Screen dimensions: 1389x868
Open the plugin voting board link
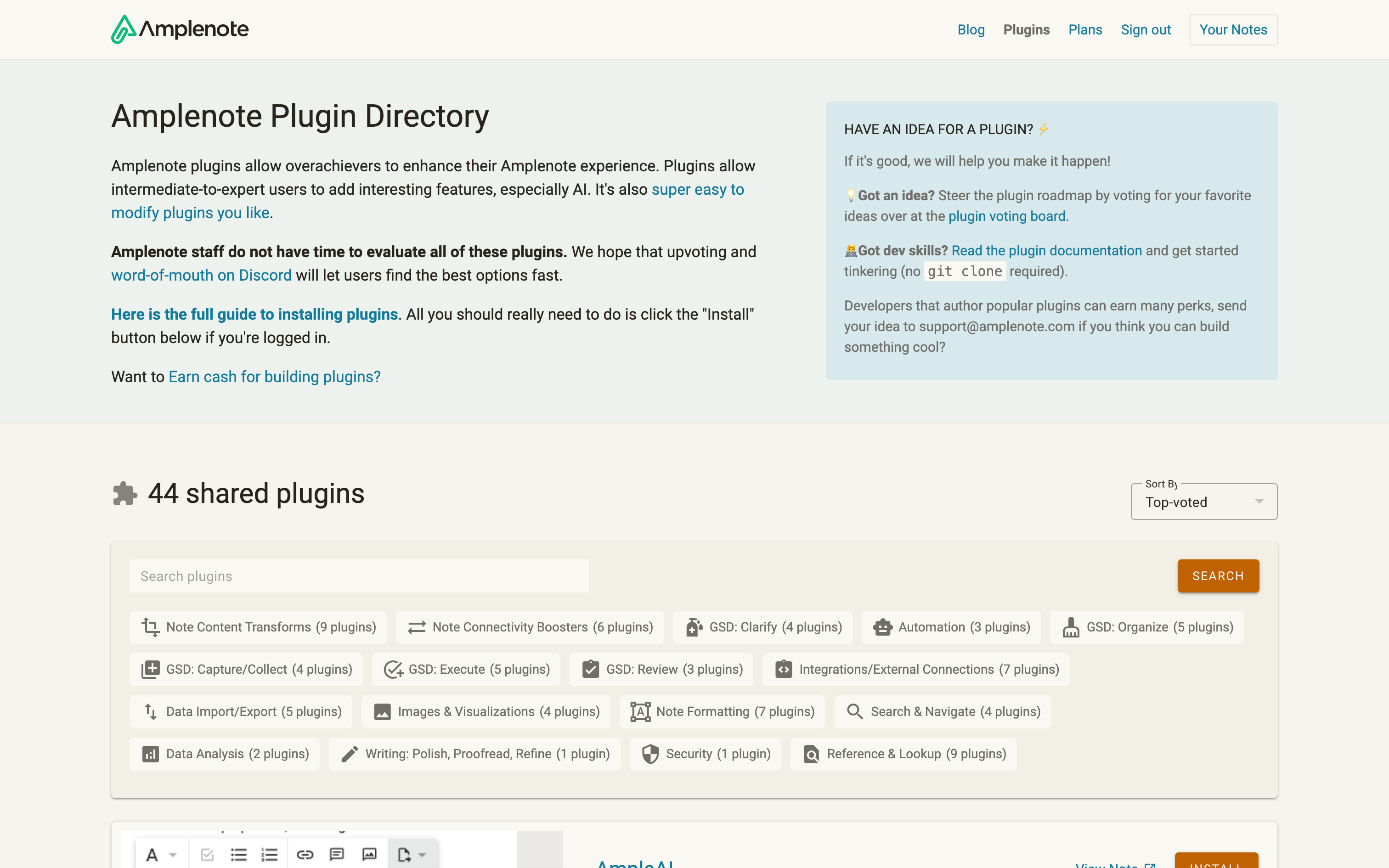(x=1007, y=216)
